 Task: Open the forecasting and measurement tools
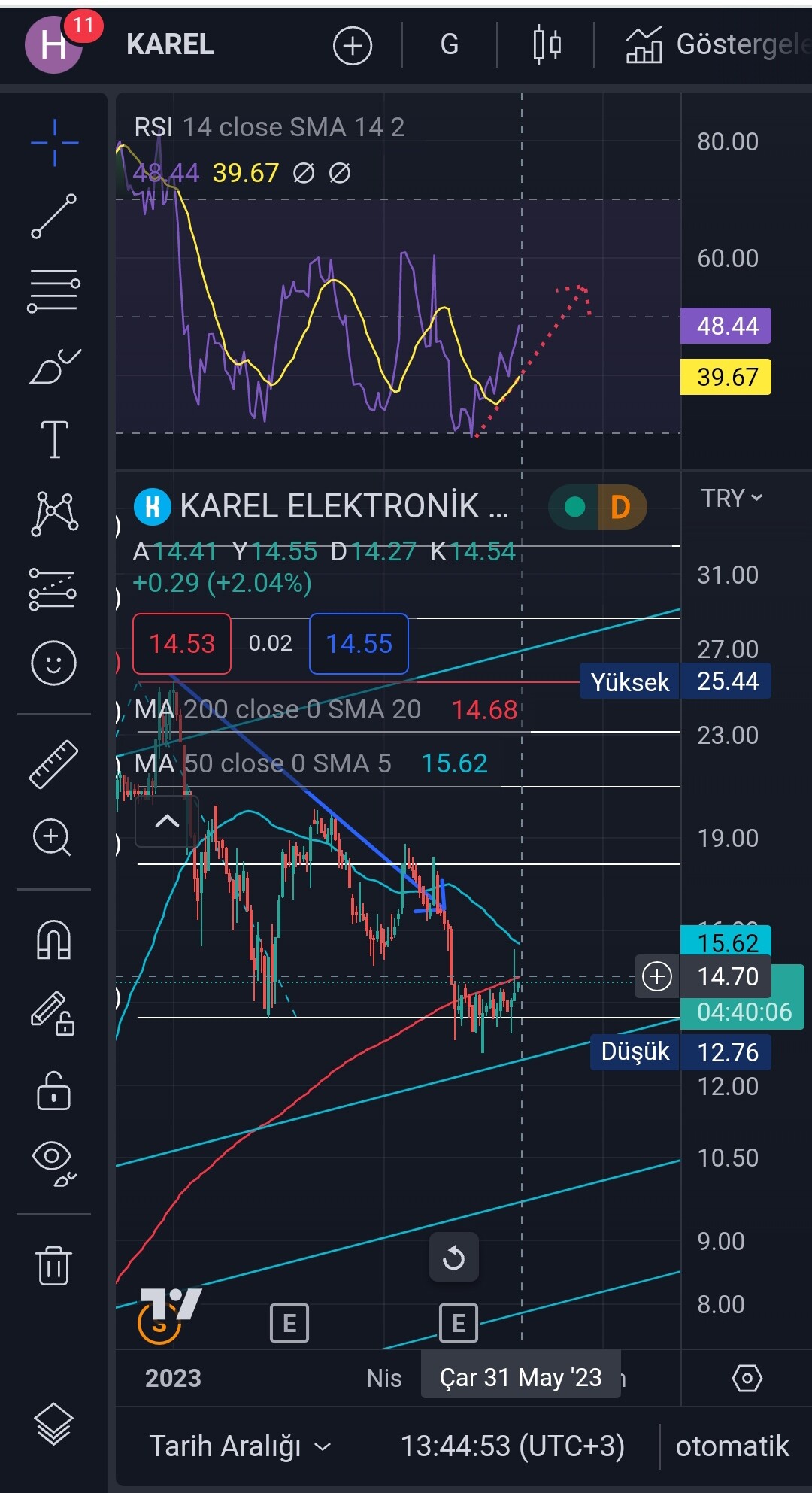pos(54,588)
